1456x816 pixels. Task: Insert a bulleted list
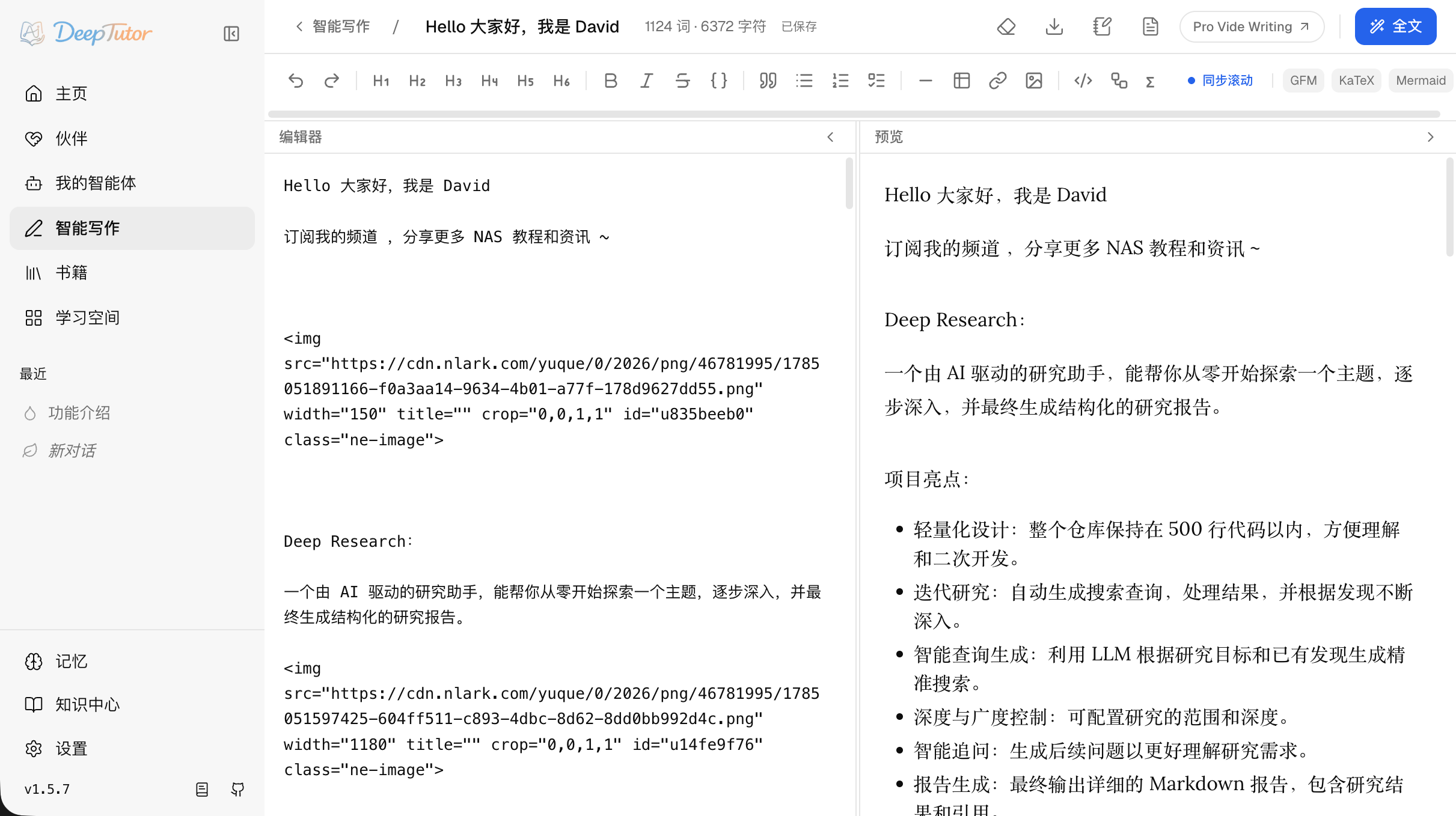coord(804,81)
